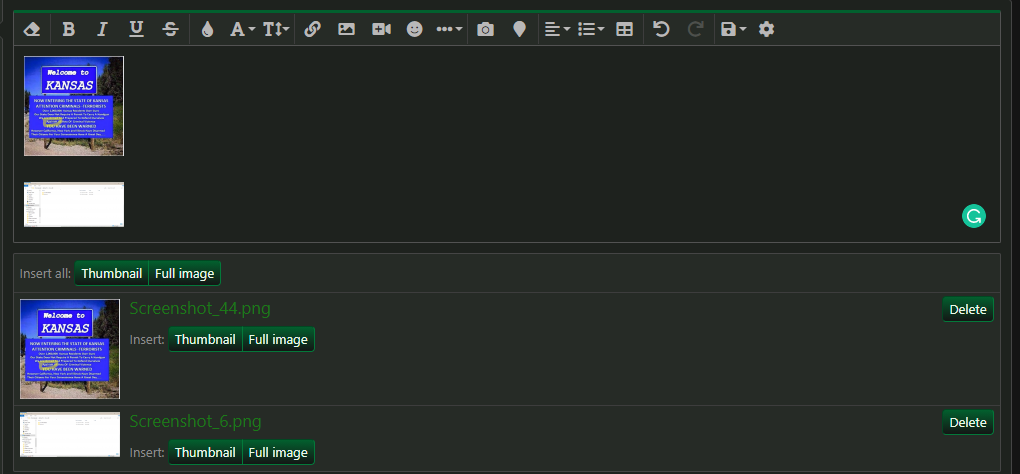Open the save draft dropdown
The width and height of the screenshot is (1020, 474).
[733, 29]
